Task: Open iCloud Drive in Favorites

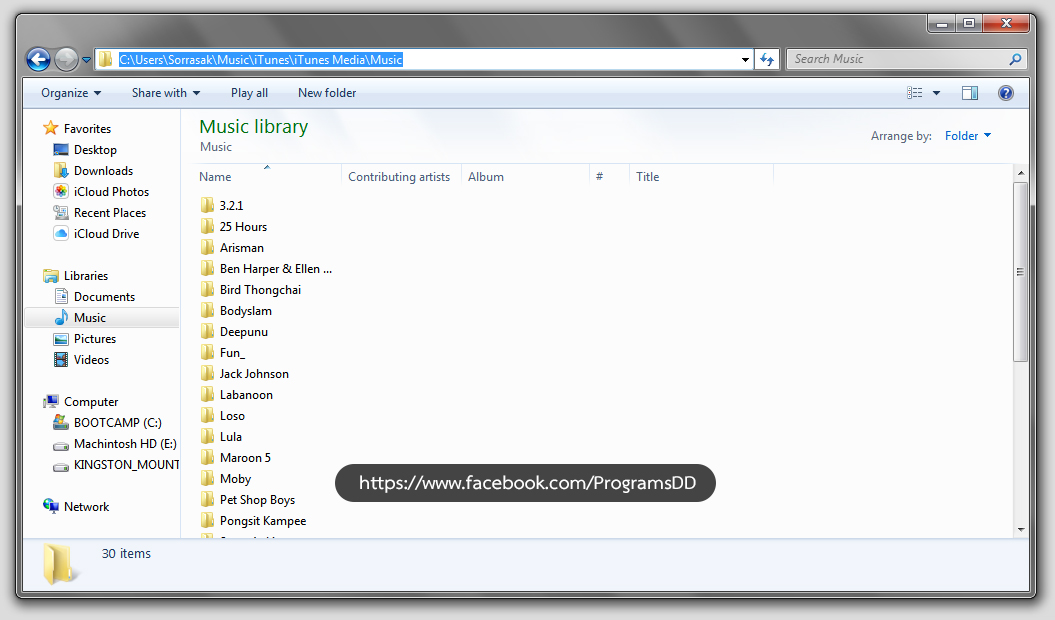Action: pos(106,234)
